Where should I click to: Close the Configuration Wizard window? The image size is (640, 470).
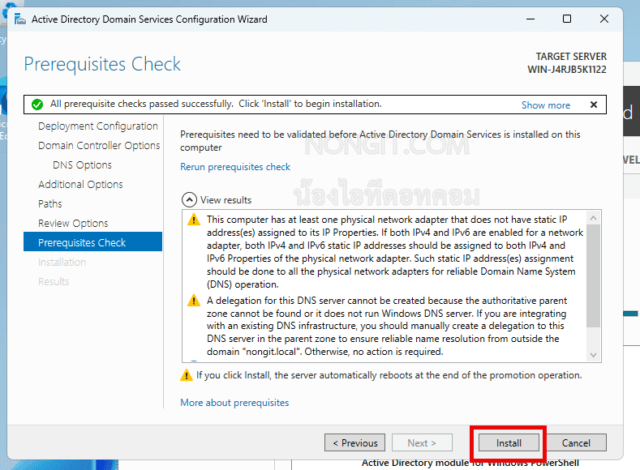point(604,19)
